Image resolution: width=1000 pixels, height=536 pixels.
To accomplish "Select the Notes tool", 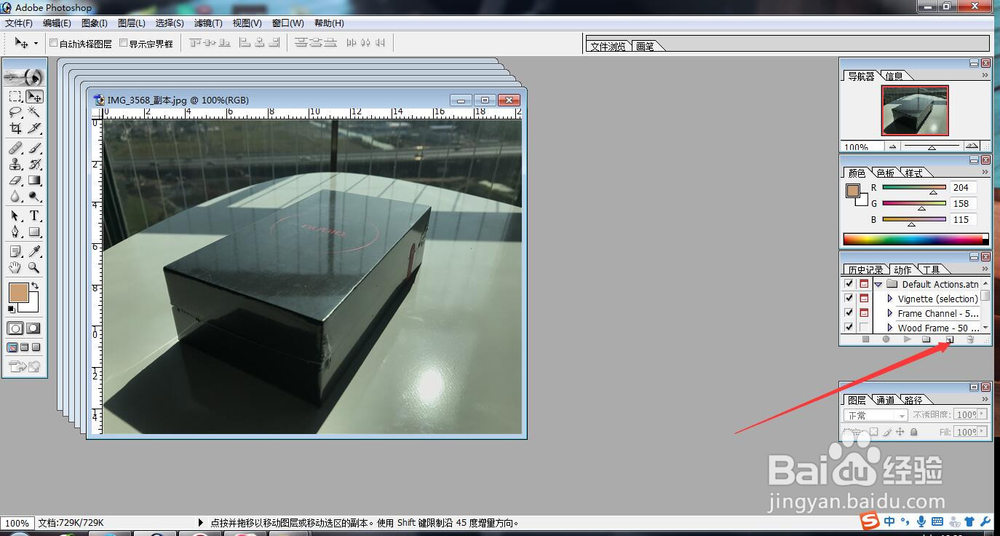I will 15,251.
